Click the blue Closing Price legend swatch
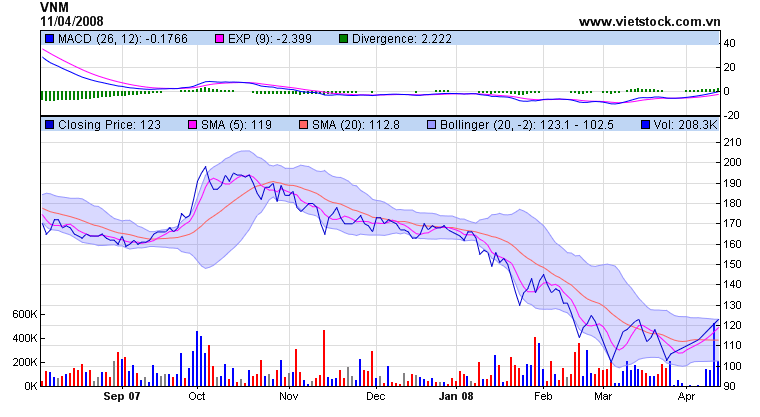This screenshot has height=417, width=760. [x=49, y=126]
